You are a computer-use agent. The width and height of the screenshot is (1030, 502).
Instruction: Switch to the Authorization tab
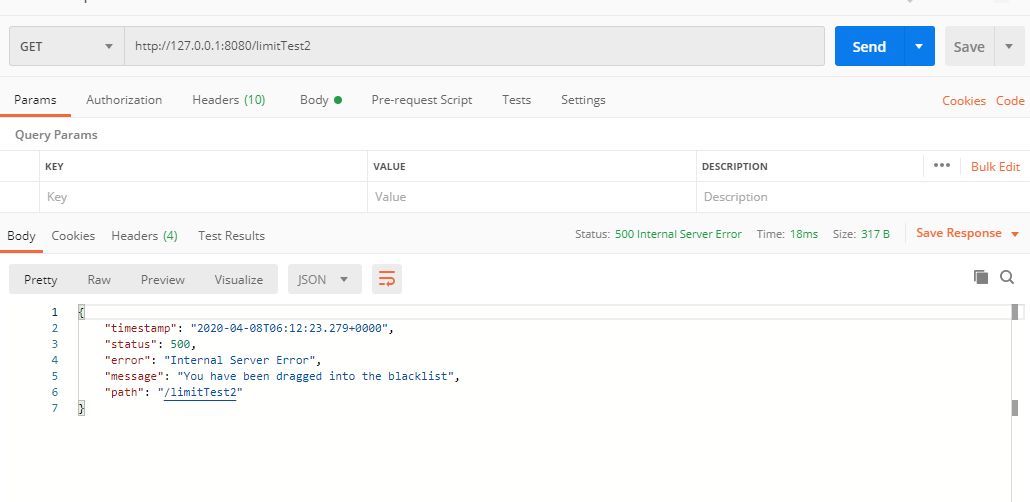pyautogui.click(x=124, y=100)
